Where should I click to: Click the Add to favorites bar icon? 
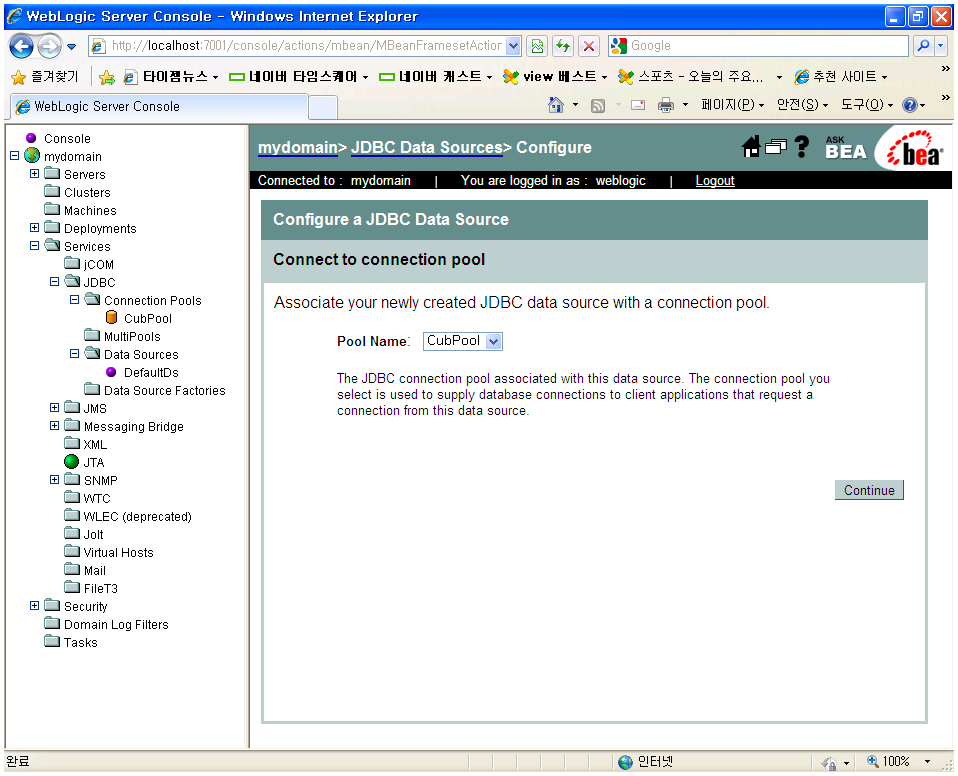[107, 77]
